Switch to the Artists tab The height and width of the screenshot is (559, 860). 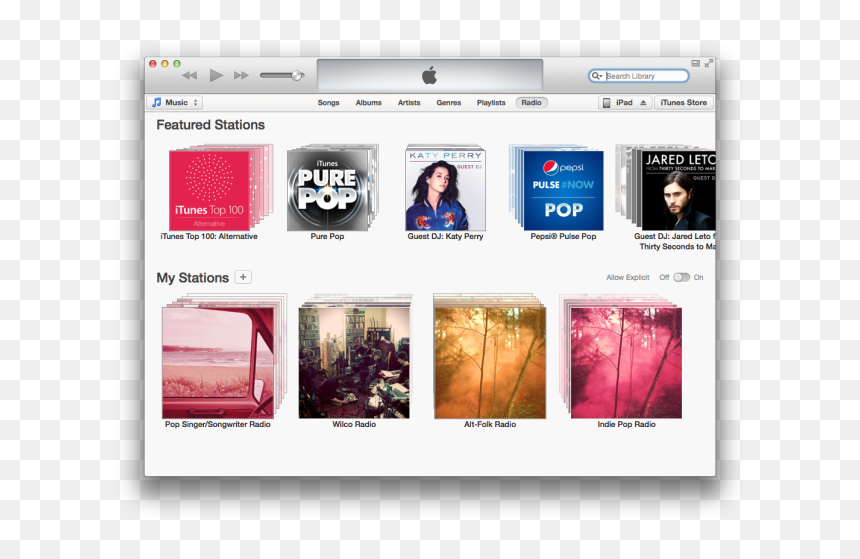(409, 103)
